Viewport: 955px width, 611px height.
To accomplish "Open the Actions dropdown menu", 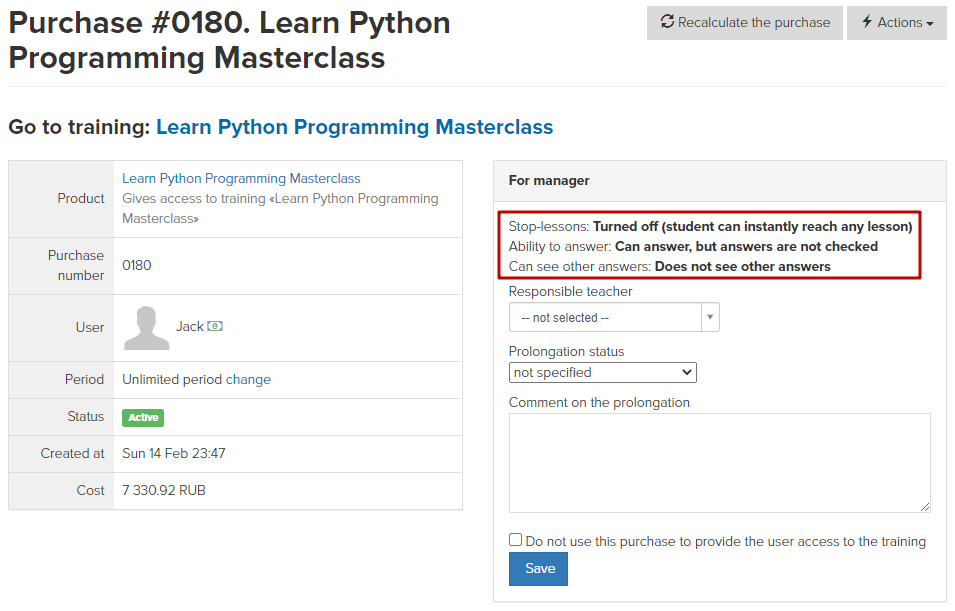I will [897, 23].
